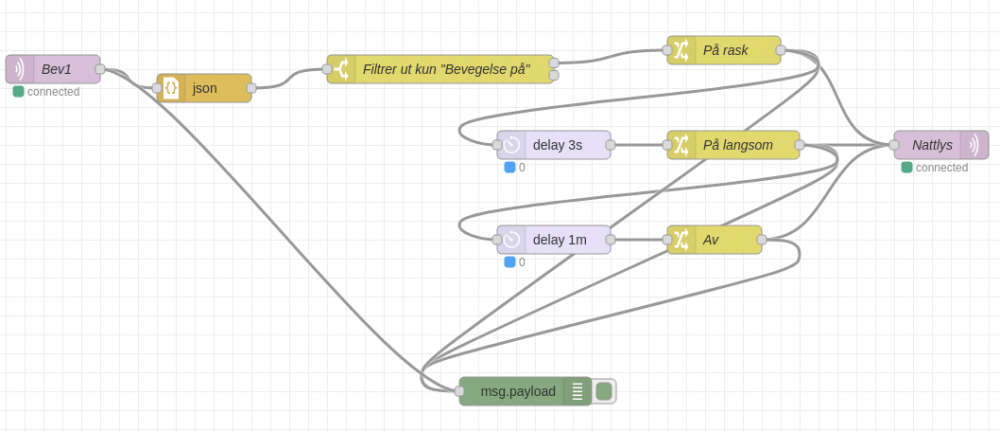Click the timer icon on delay 1m node
The height and width of the screenshot is (432, 1000).
(511, 240)
